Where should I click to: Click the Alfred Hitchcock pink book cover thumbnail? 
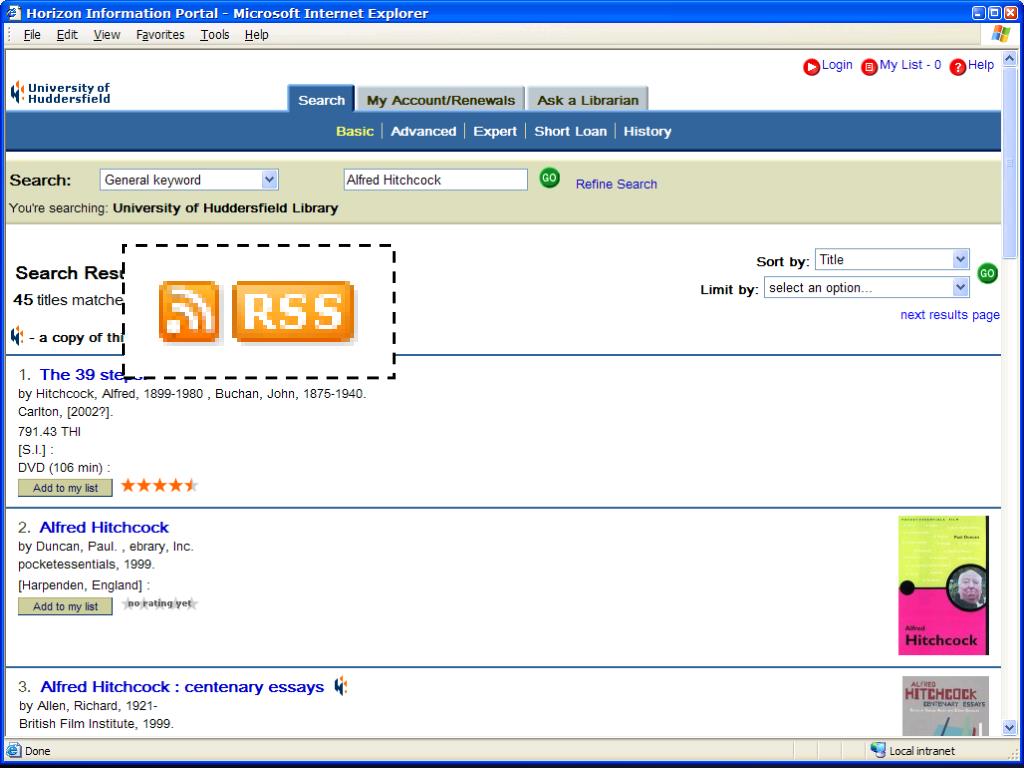[943, 585]
